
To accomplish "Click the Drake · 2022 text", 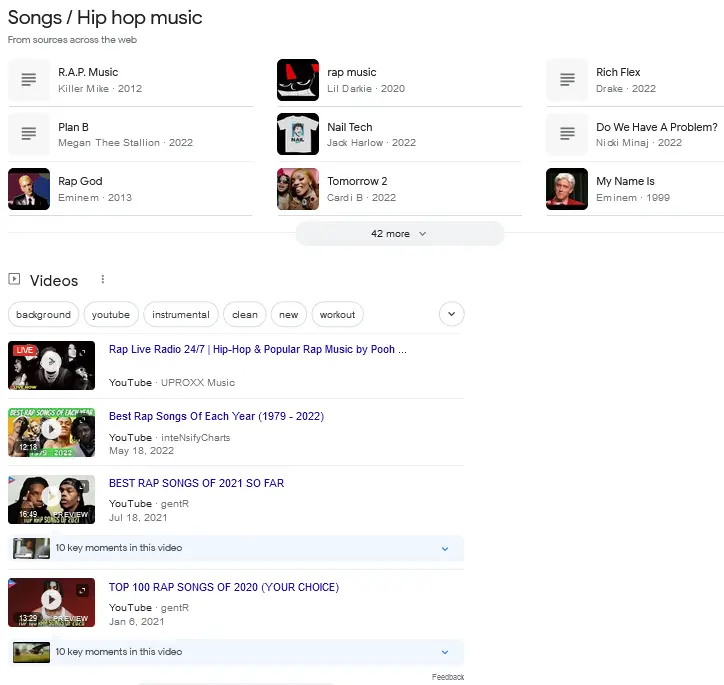I will pos(626,89).
